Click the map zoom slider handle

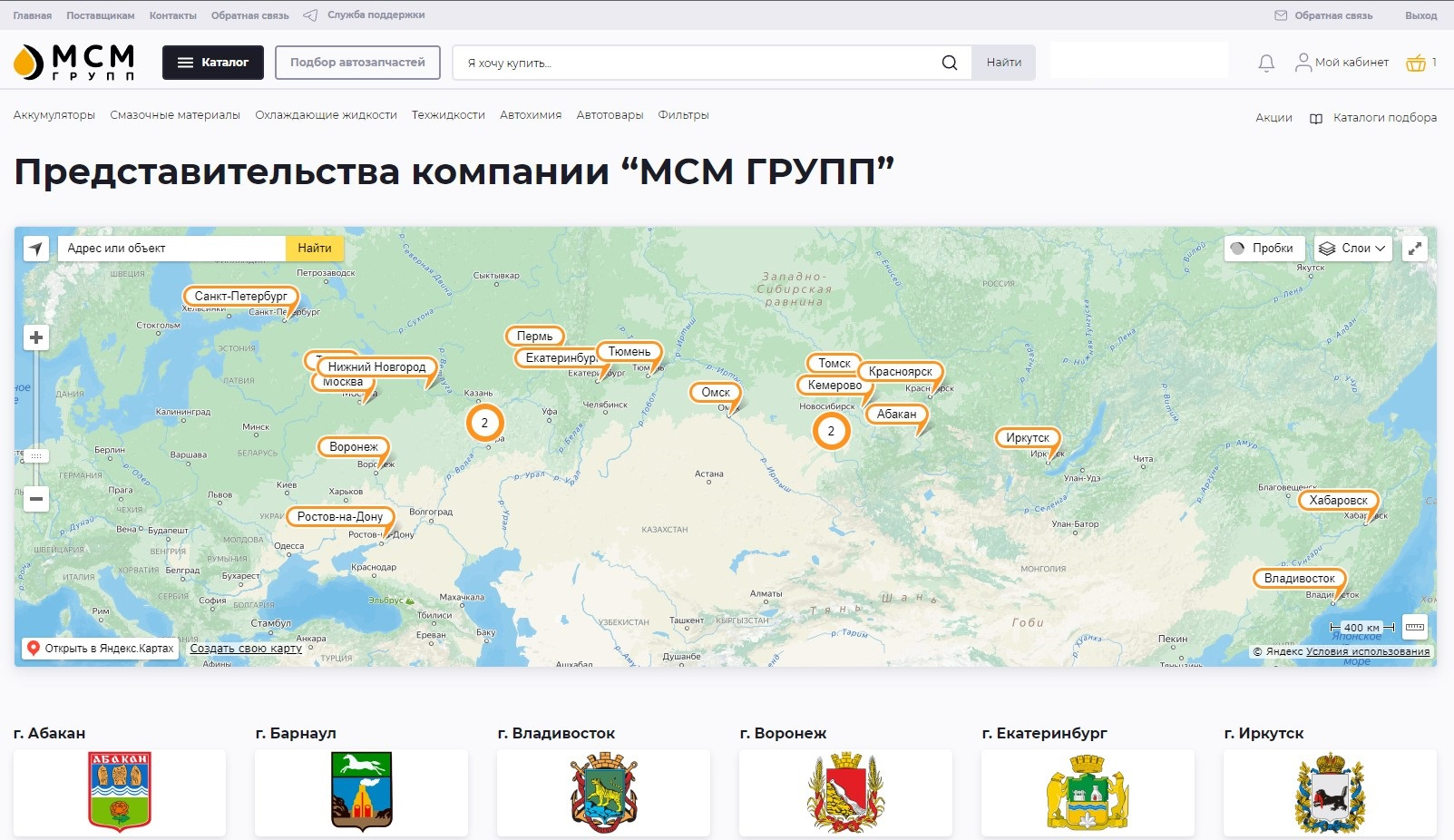[36, 455]
